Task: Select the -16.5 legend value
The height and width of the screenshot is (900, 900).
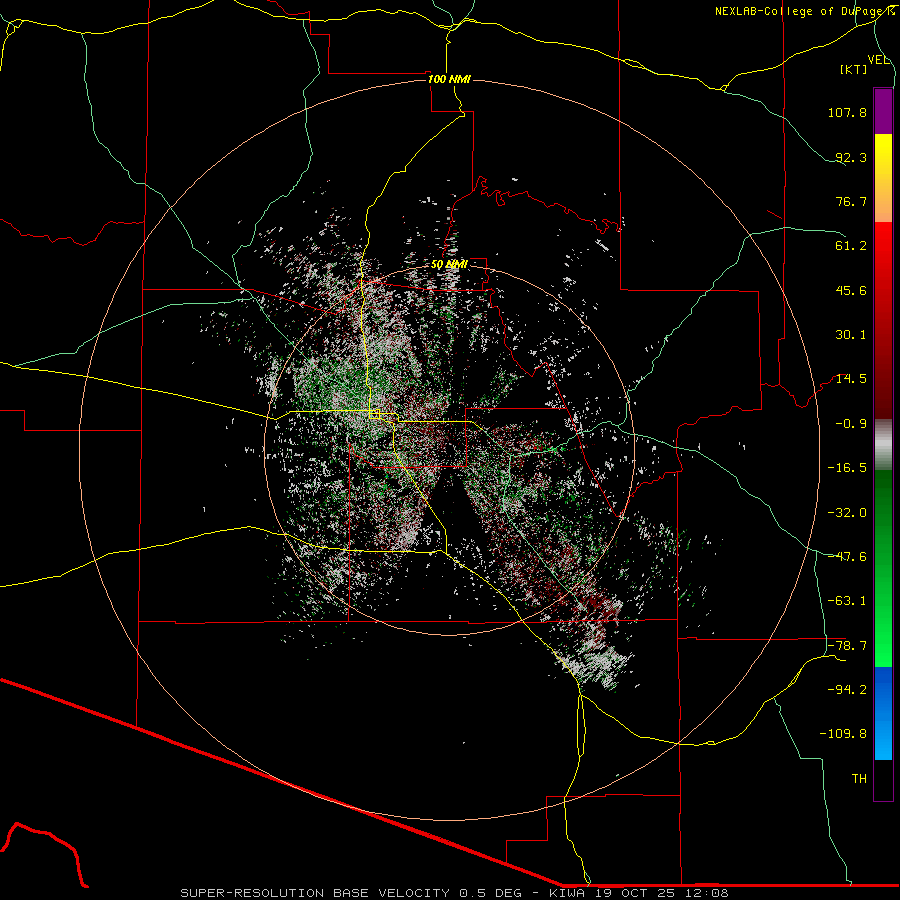Action: (x=847, y=468)
